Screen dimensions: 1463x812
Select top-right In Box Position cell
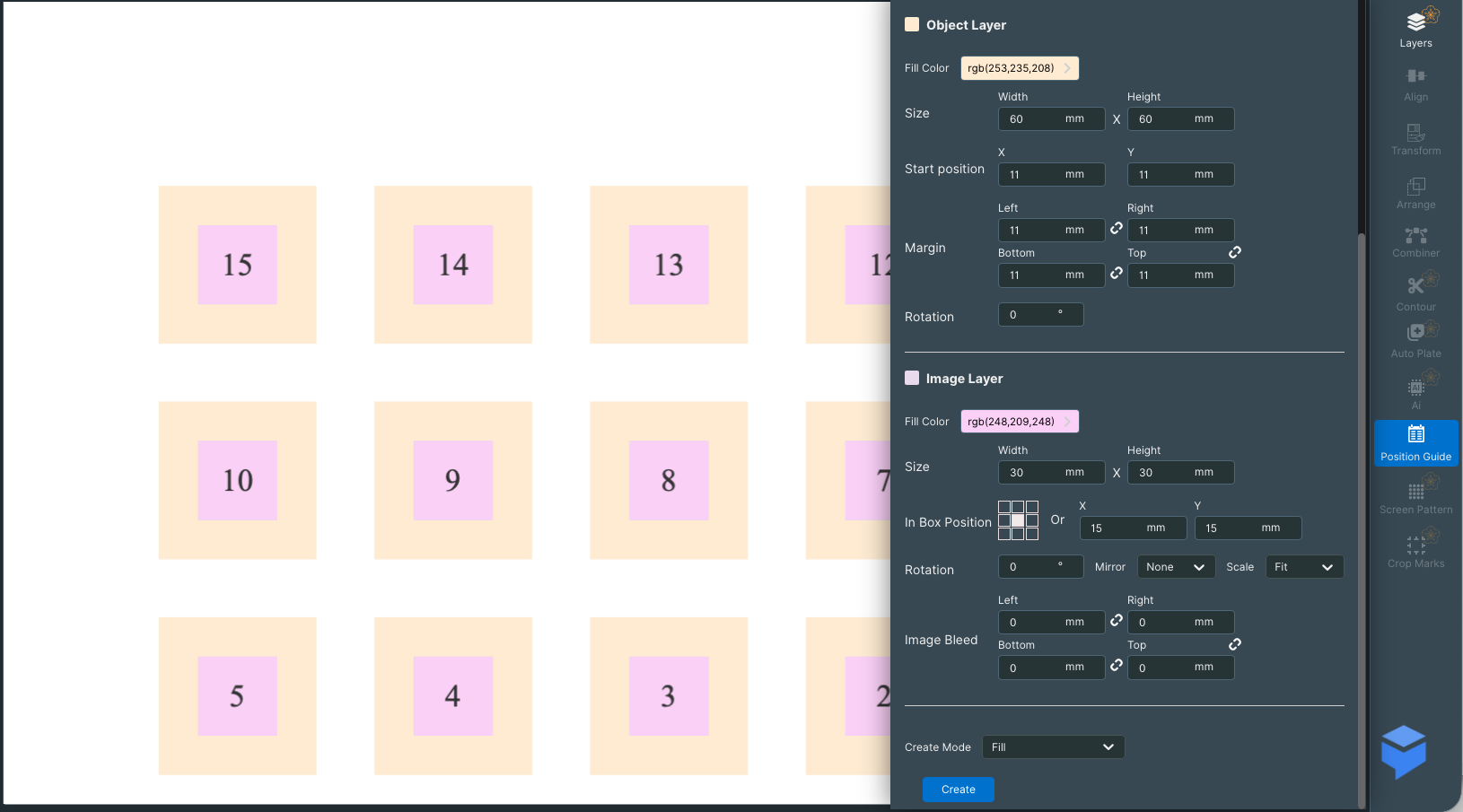(x=1032, y=507)
